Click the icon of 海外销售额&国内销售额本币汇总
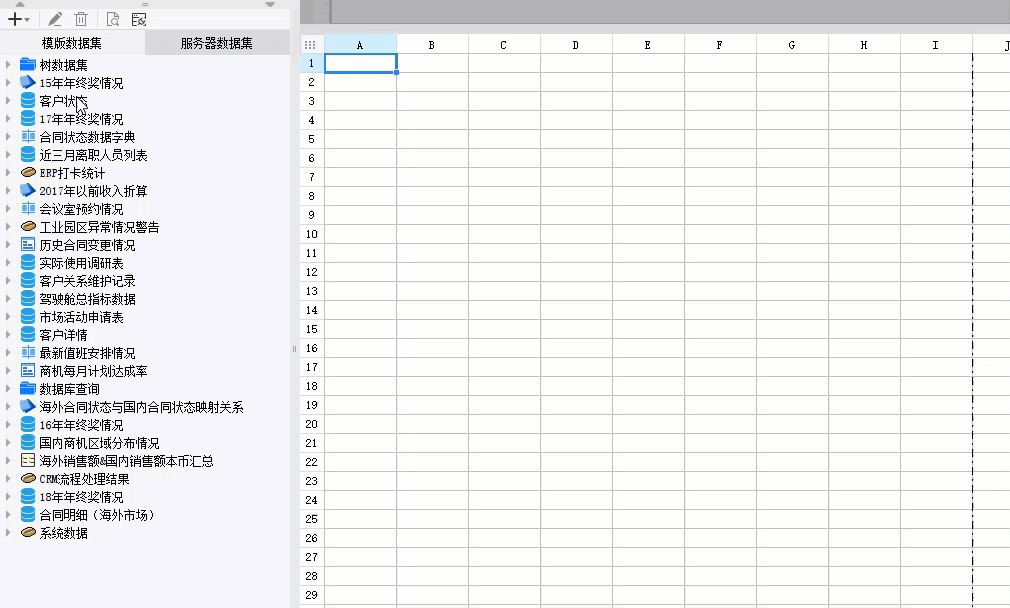The width and height of the screenshot is (1010, 608). click(x=28, y=461)
